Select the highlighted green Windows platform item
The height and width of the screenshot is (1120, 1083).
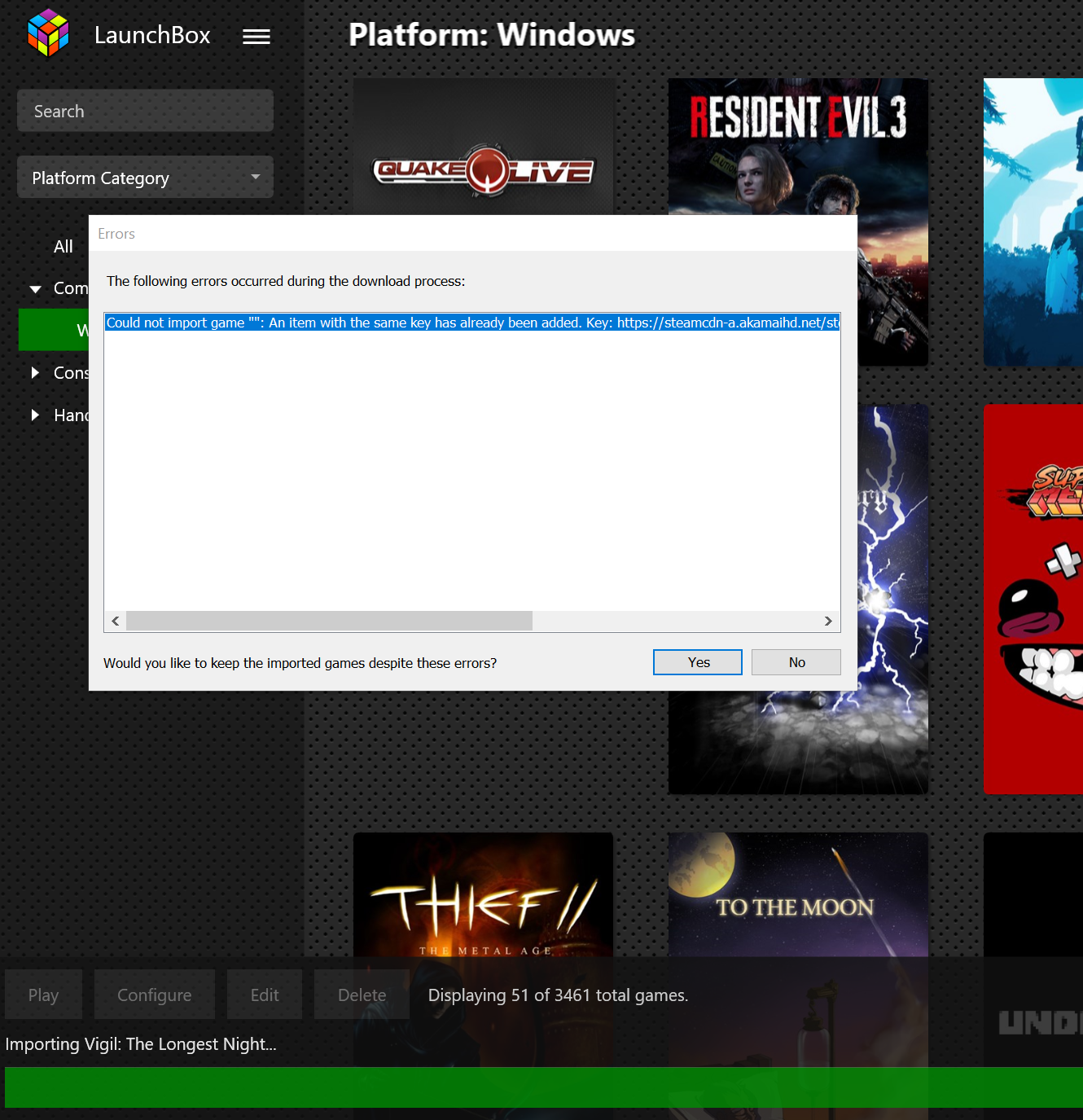click(54, 330)
